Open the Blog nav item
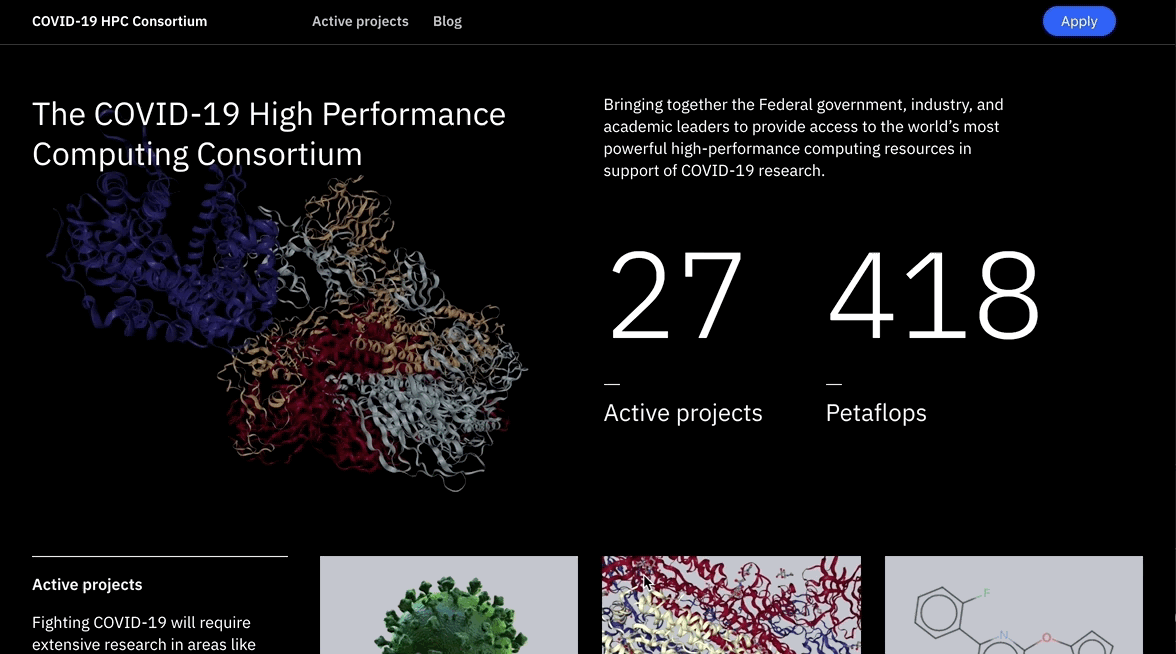Image resolution: width=1176 pixels, height=654 pixels. [447, 21]
